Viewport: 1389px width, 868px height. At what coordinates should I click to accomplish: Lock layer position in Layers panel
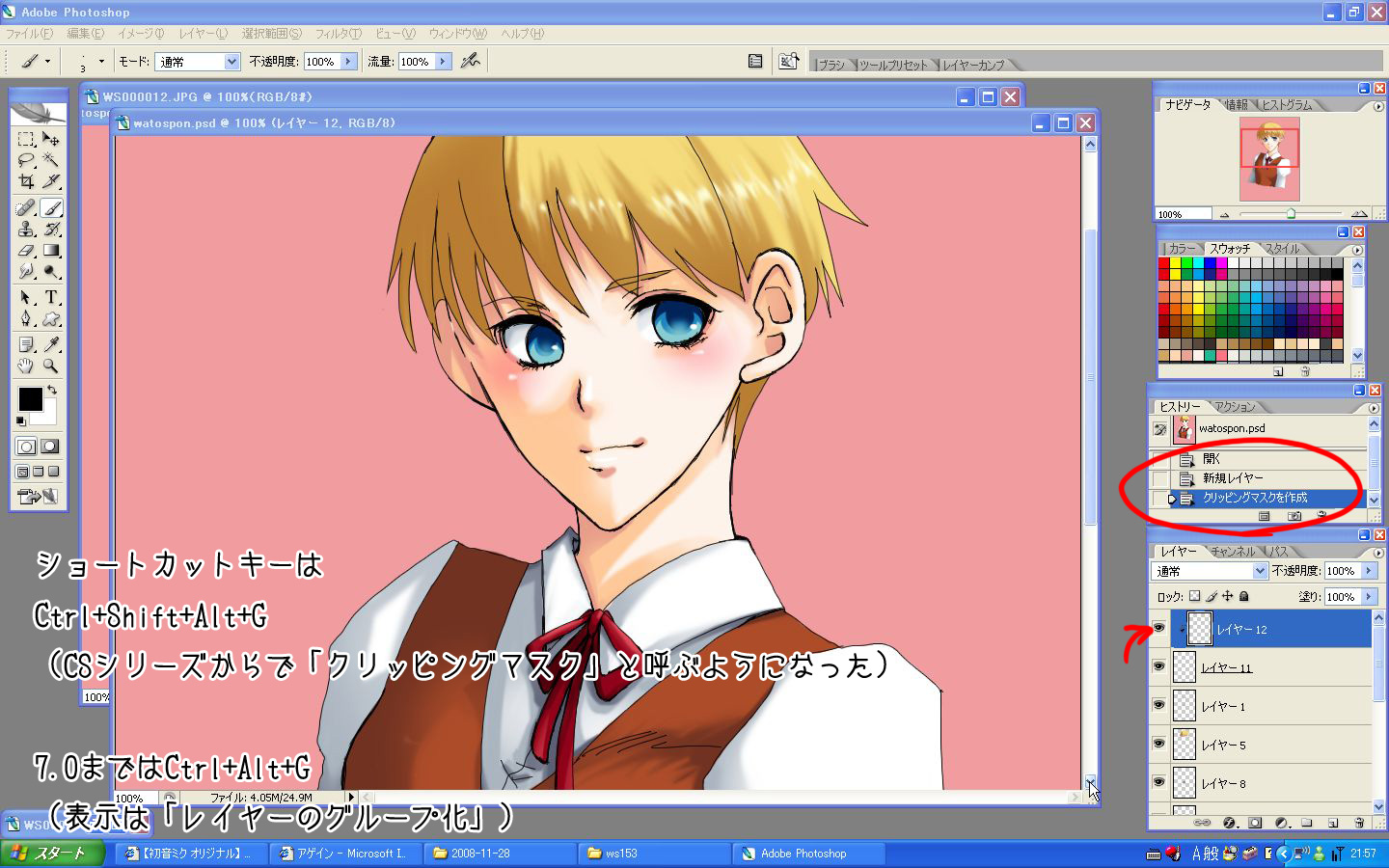click(1228, 596)
